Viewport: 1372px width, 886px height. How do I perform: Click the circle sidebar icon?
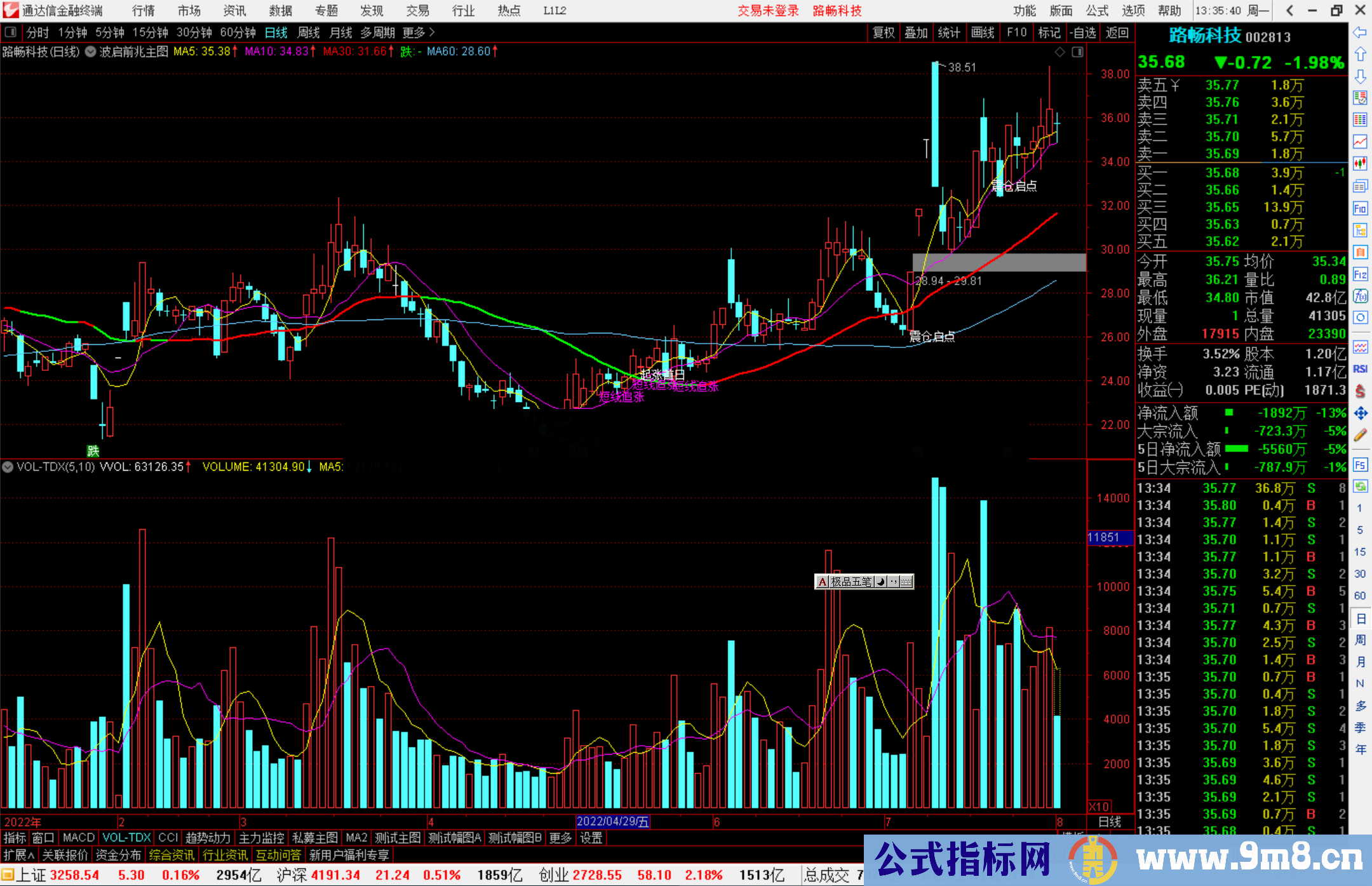tap(1360, 318)
